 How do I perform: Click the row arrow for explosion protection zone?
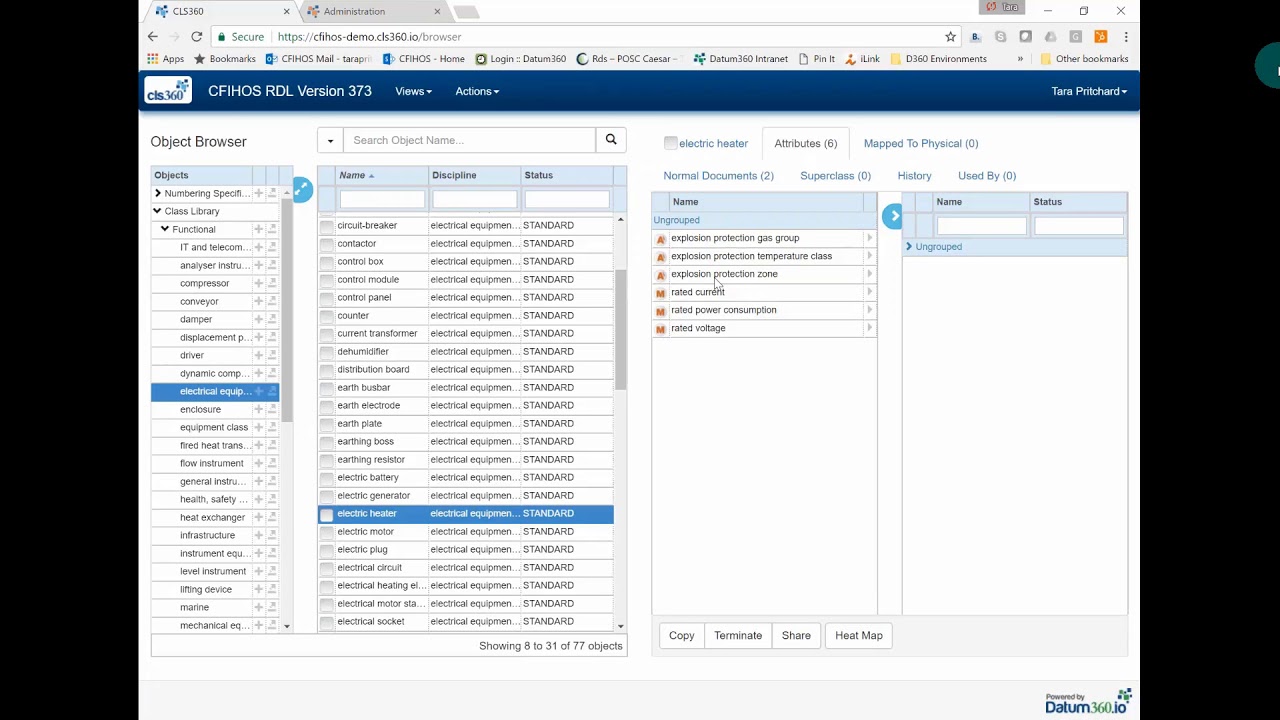(x=869, y=274)
